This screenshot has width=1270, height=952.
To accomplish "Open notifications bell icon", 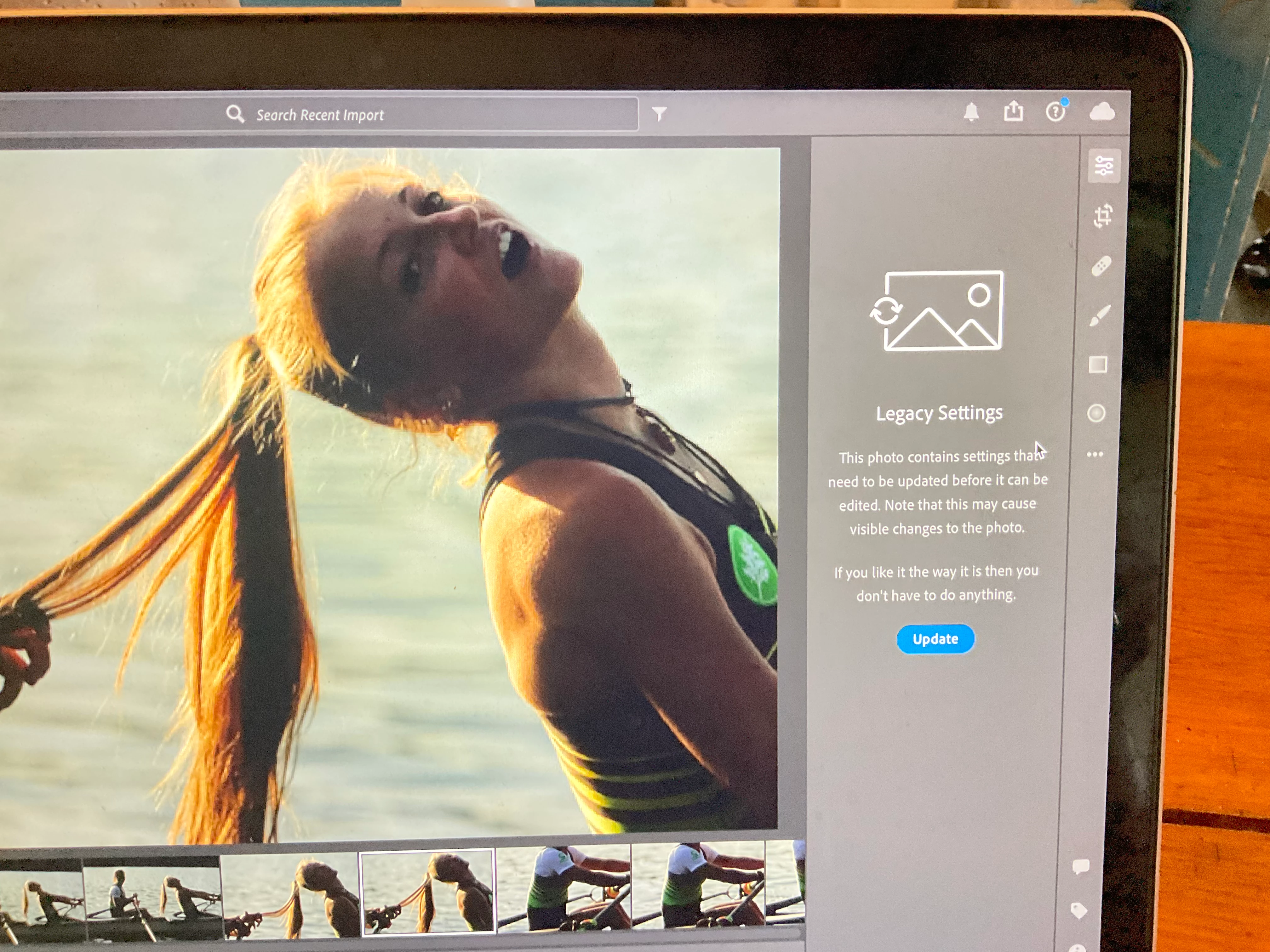I will [x=971, y=112].
